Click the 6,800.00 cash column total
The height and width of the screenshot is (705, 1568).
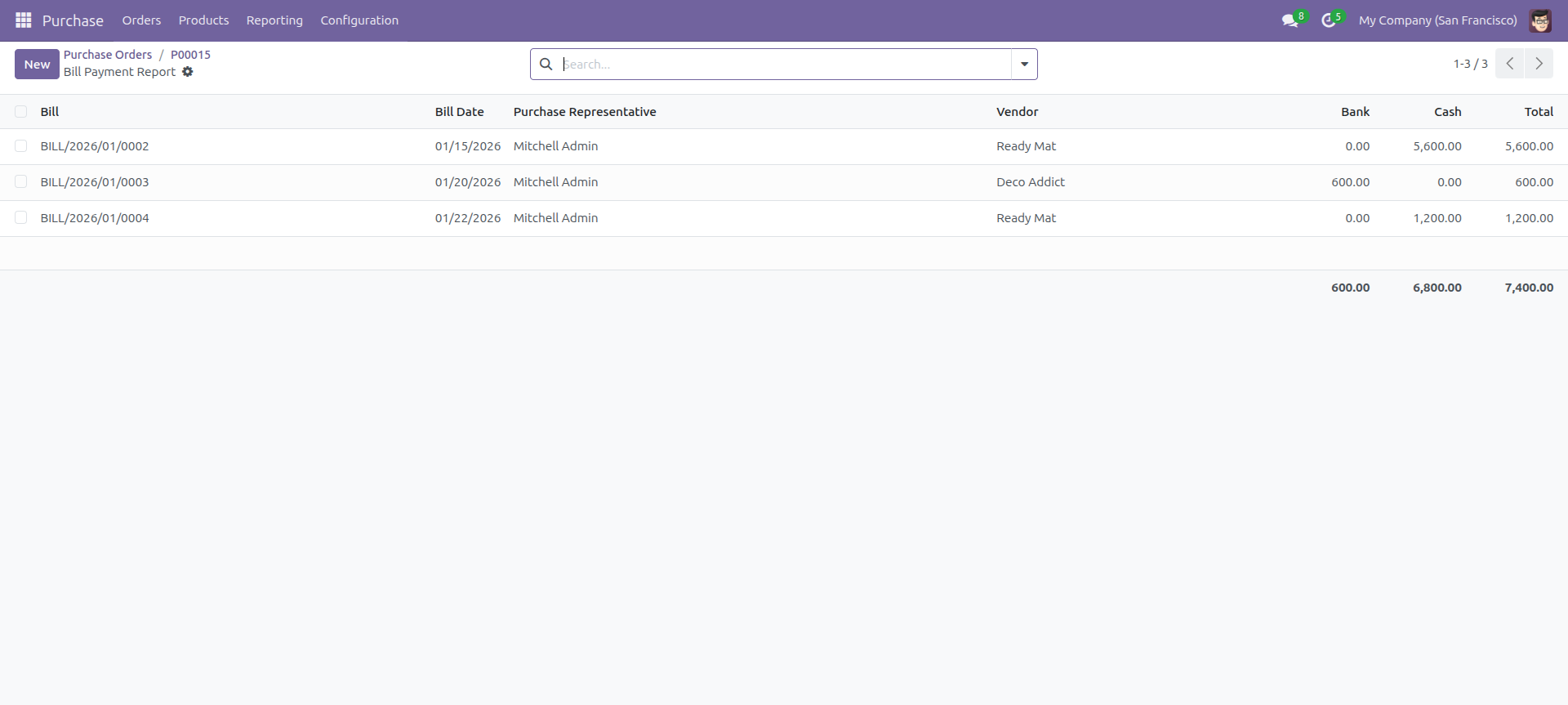(x=1437, y=288)
